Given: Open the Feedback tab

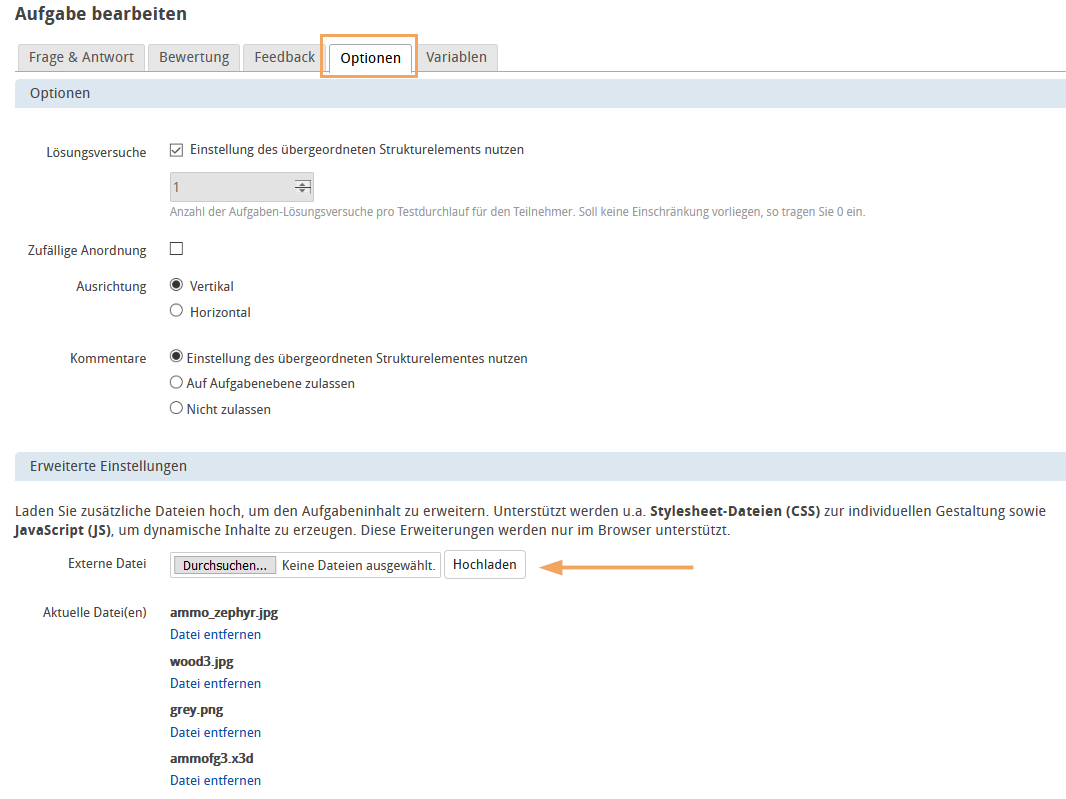Looking at the screenshot, I should click(x=284, y=57).
